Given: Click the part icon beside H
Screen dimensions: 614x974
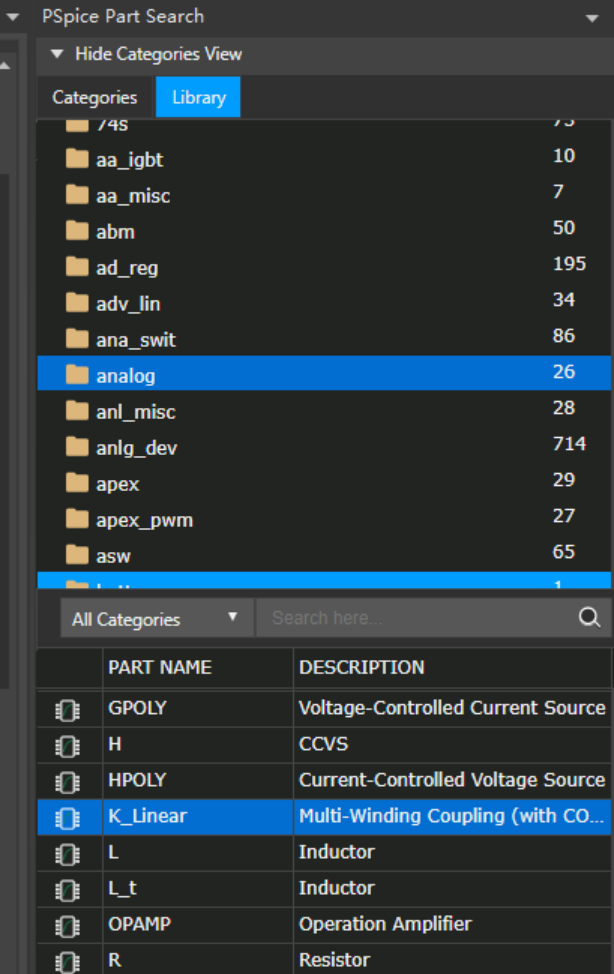Looking at the screenshot, I should (x=67, y=746).
